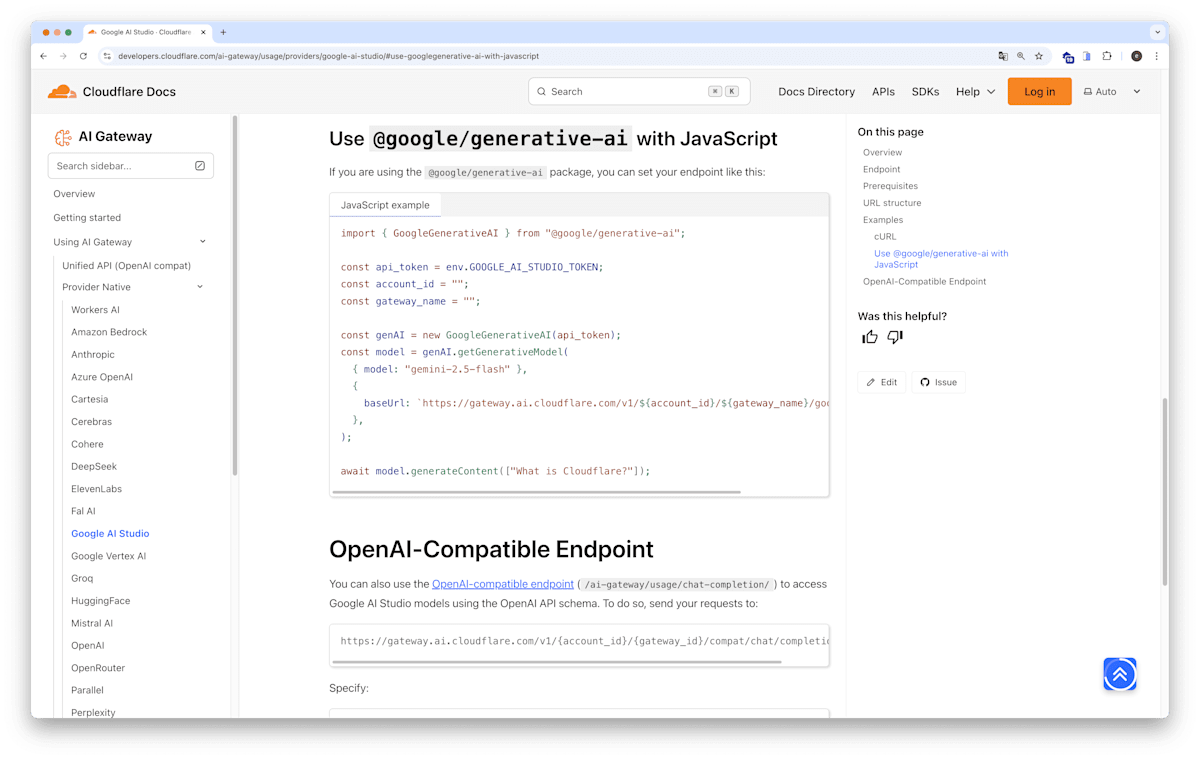This screenshot has width=1200, height=759.
Task: Give thumbs up feedback
Action: coord(870,337)
